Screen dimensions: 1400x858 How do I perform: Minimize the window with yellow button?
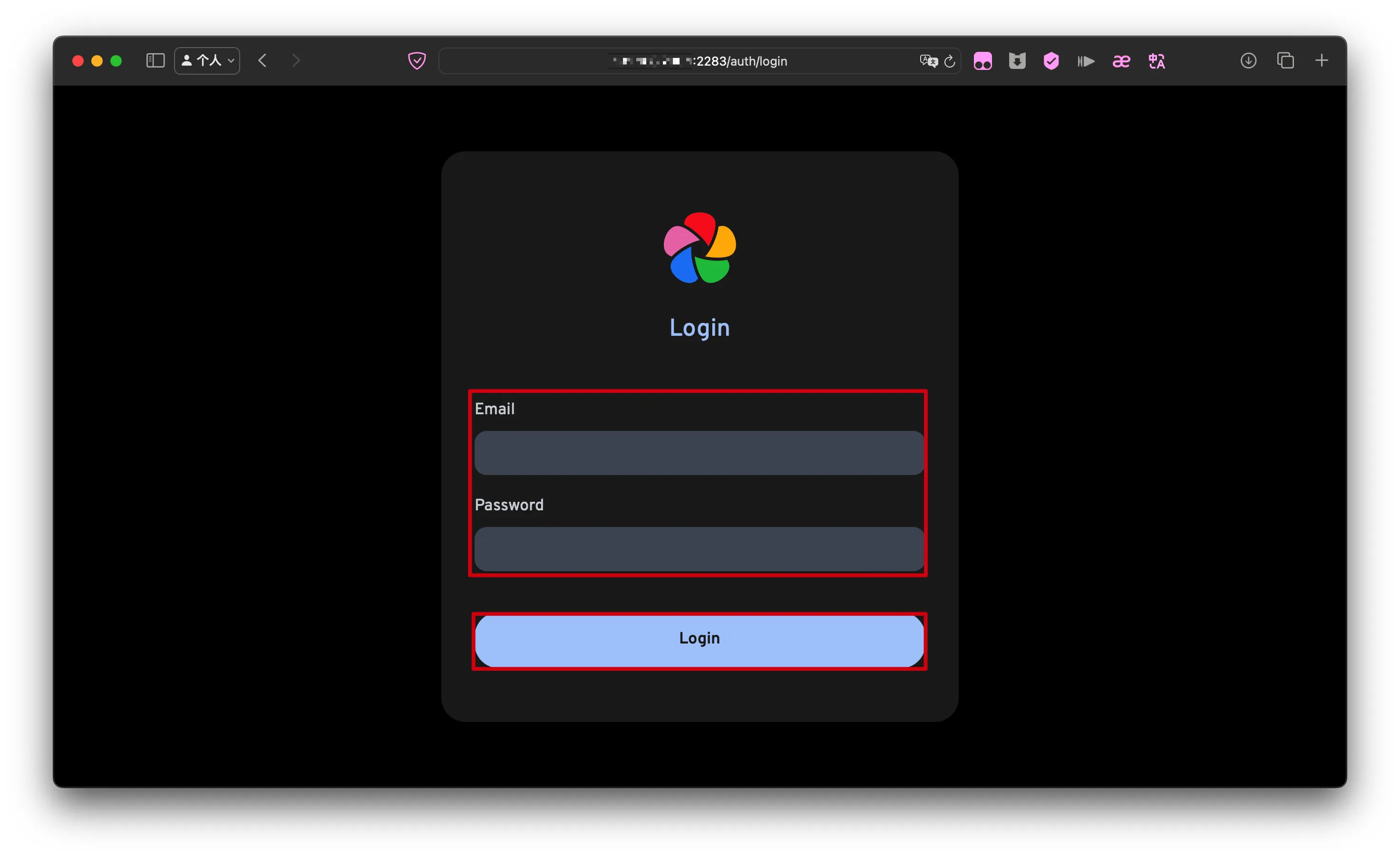[97, 61]
